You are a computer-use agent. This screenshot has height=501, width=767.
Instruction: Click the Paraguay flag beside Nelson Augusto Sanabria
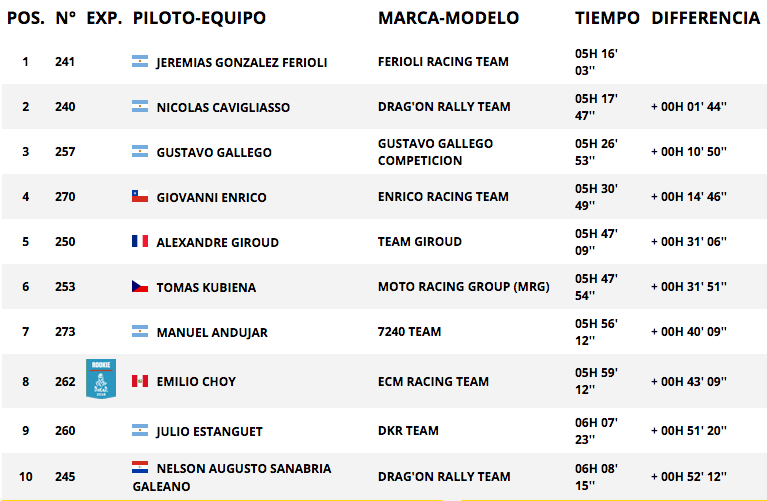click(x=140, y=467)
